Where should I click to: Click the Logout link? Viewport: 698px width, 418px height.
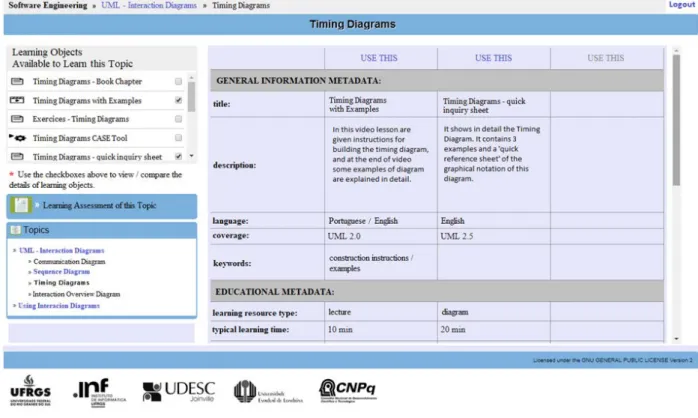(681, 4)
